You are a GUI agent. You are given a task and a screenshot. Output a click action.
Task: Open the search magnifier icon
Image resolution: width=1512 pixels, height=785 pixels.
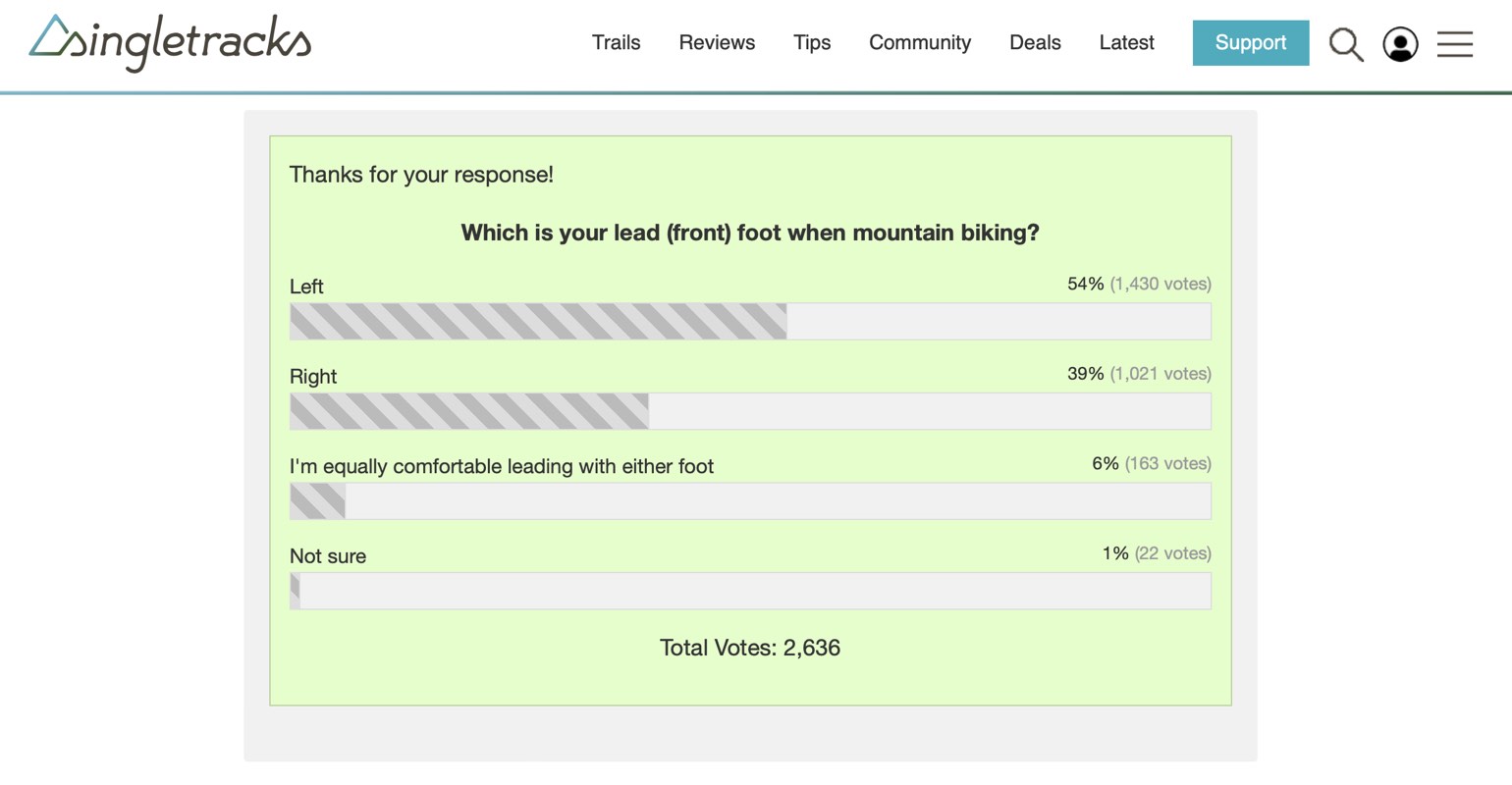[1346, 44]
